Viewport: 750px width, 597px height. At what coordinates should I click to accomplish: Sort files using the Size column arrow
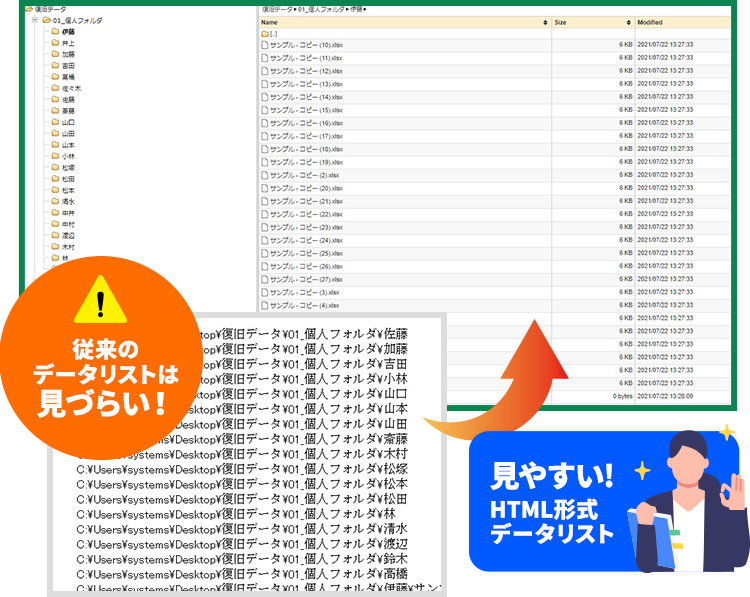coord(629,22)
